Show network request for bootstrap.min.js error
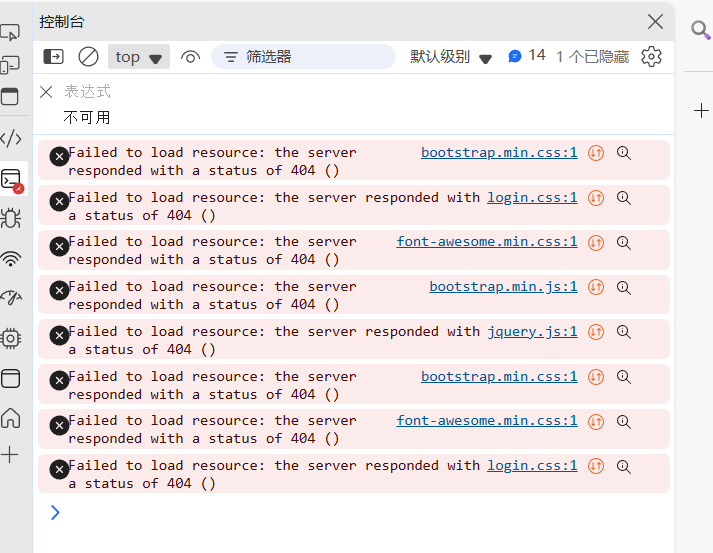Image resolution: width=713 pixels, height=553 pixels. pyautogui.click(x=596, y=287)
